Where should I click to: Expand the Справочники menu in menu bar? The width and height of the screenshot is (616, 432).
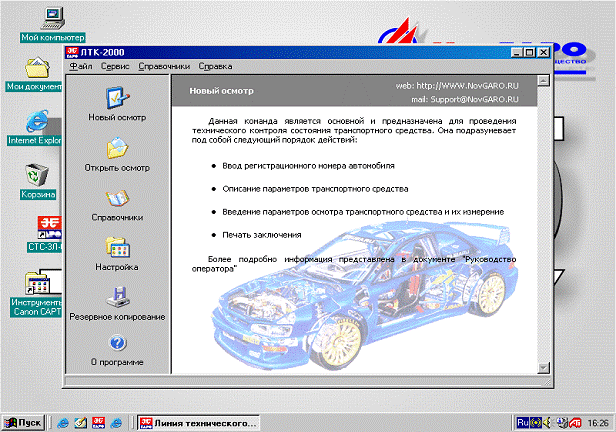pyautogui.click(x=164, y=66)
